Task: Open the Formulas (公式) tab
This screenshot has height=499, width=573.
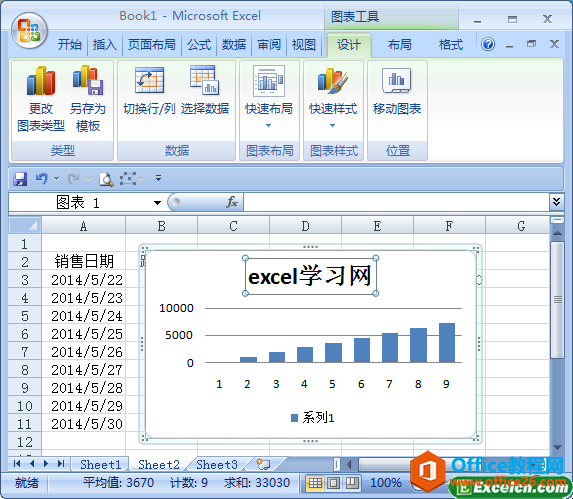Action: (199, 45)
